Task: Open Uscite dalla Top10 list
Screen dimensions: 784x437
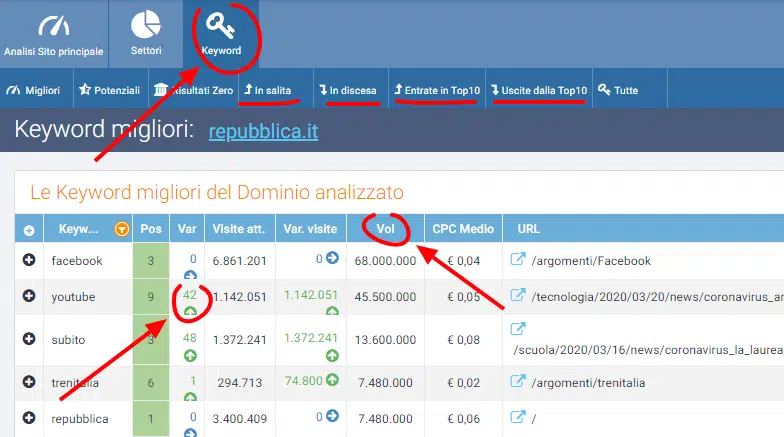Action: pos(539,90)
